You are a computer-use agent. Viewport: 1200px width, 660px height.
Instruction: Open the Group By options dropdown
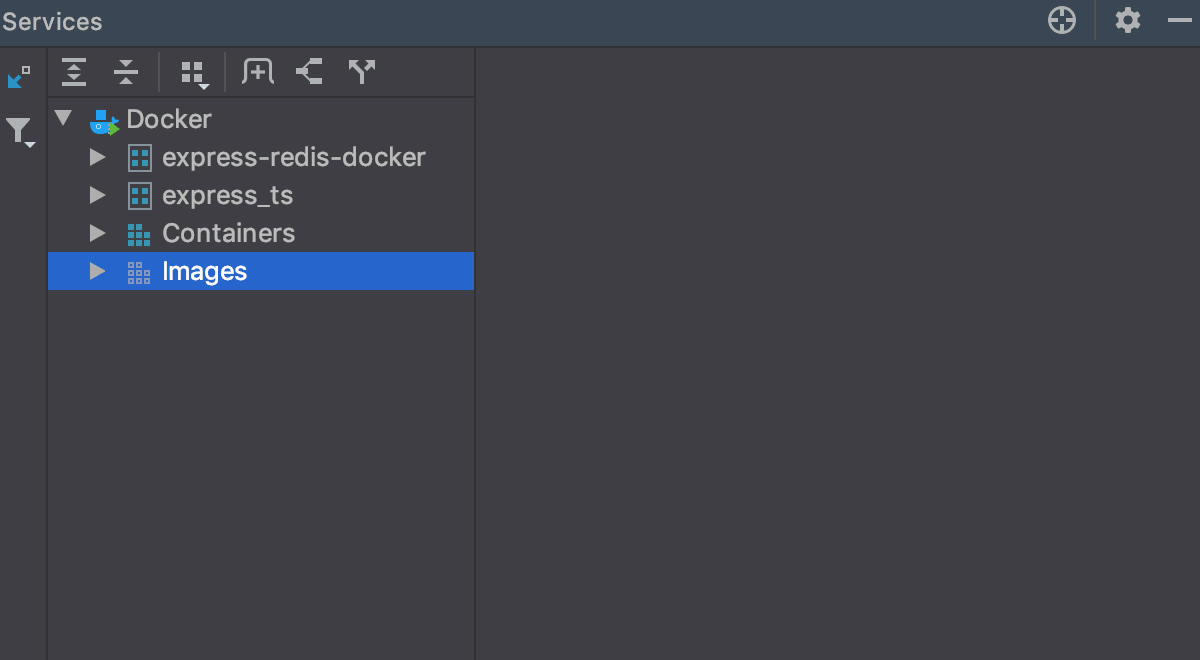193,73
